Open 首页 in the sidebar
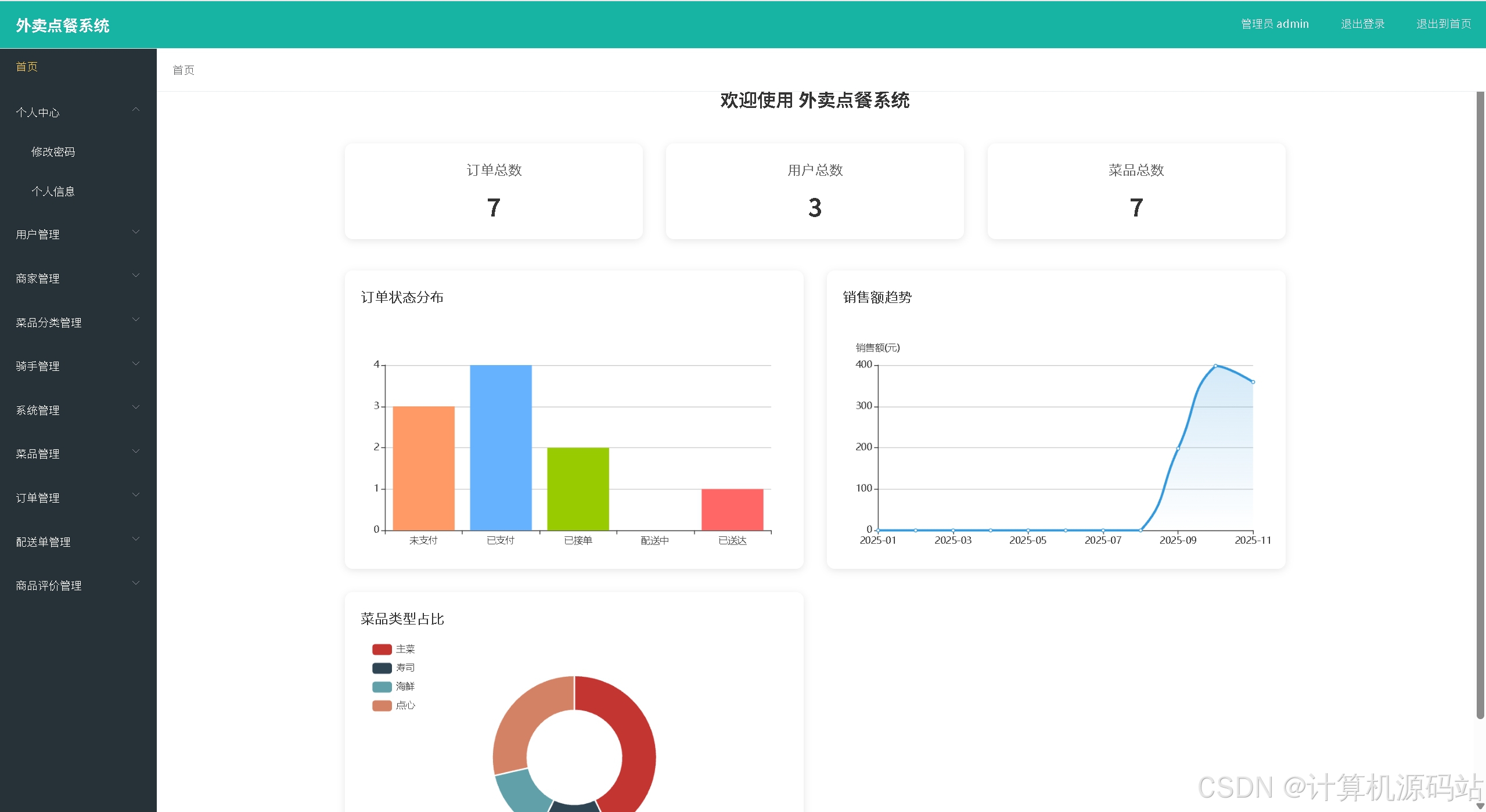The width and height of the screenshot is (1486, 812). pyautogui.click(x=27, y=67)
